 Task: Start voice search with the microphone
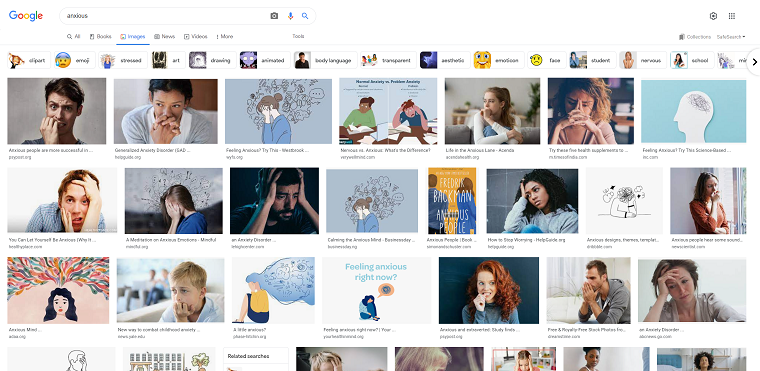290,16
